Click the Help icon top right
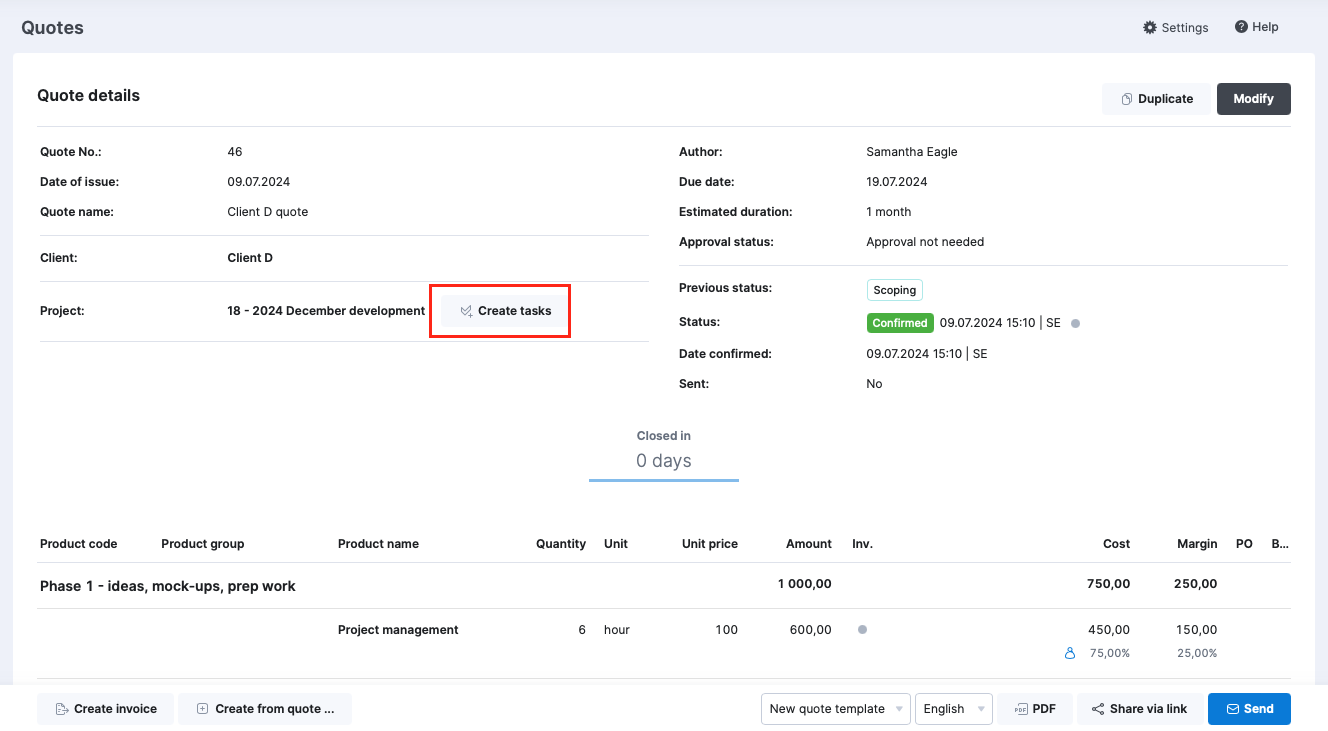 pyautogui.click(x=1240, y=27)
